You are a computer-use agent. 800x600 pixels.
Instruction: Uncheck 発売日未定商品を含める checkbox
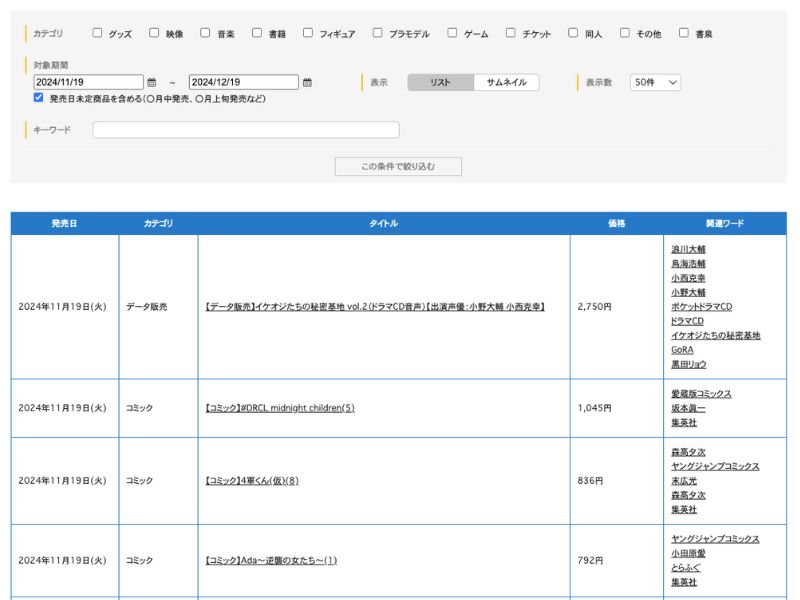(x=38, y=98)
